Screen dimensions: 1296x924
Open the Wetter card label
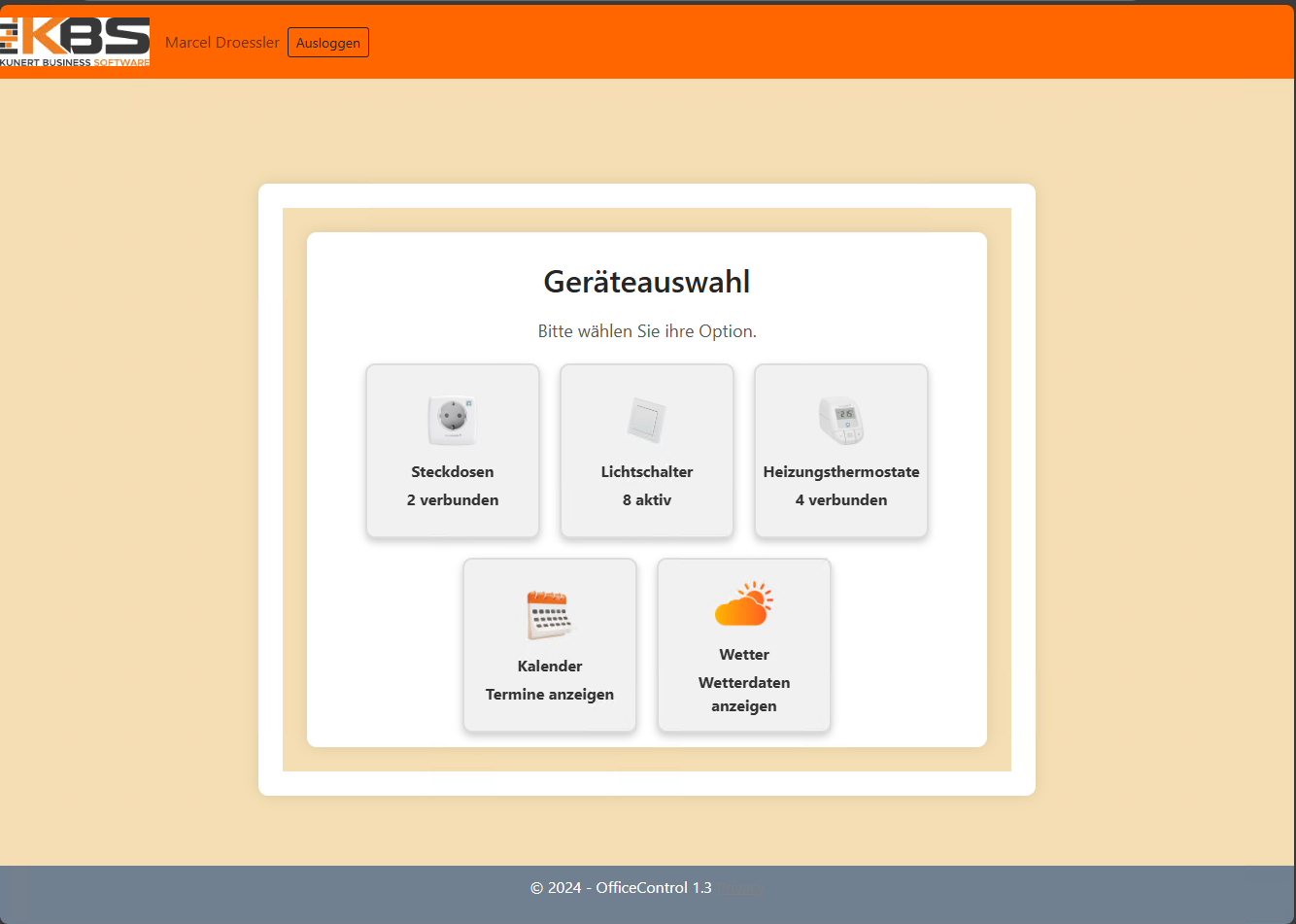tap(744, 655)
